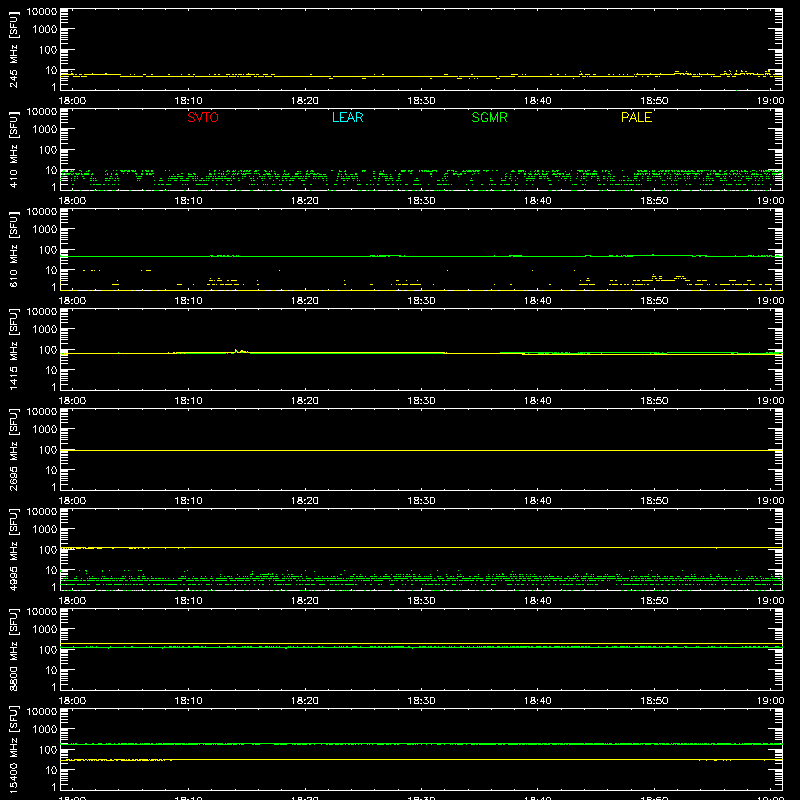The width and height of the screenshot is (800, 800).
Task: Click the 1000 tick of the 15400 MHz plot
Action: tap(45, 730)
